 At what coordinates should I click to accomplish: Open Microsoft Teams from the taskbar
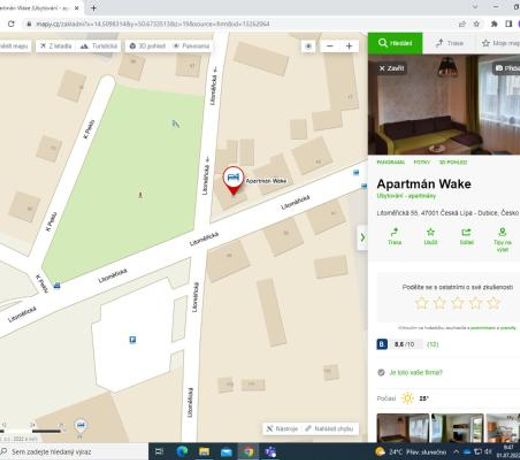pyautogui.click(x=270, y=452)
